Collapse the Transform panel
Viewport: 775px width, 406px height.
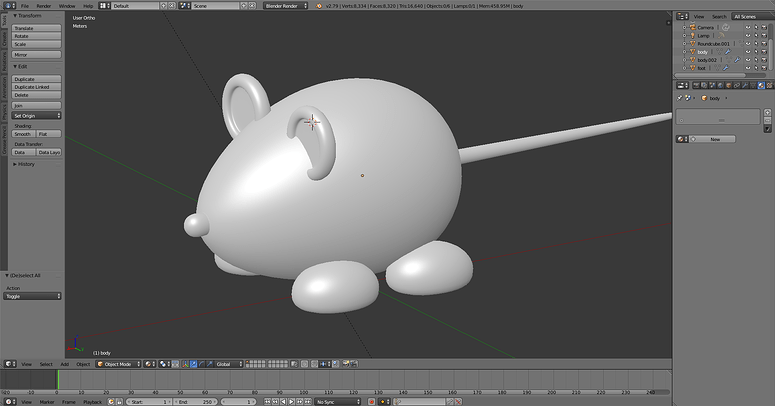(x=27, y=16)
